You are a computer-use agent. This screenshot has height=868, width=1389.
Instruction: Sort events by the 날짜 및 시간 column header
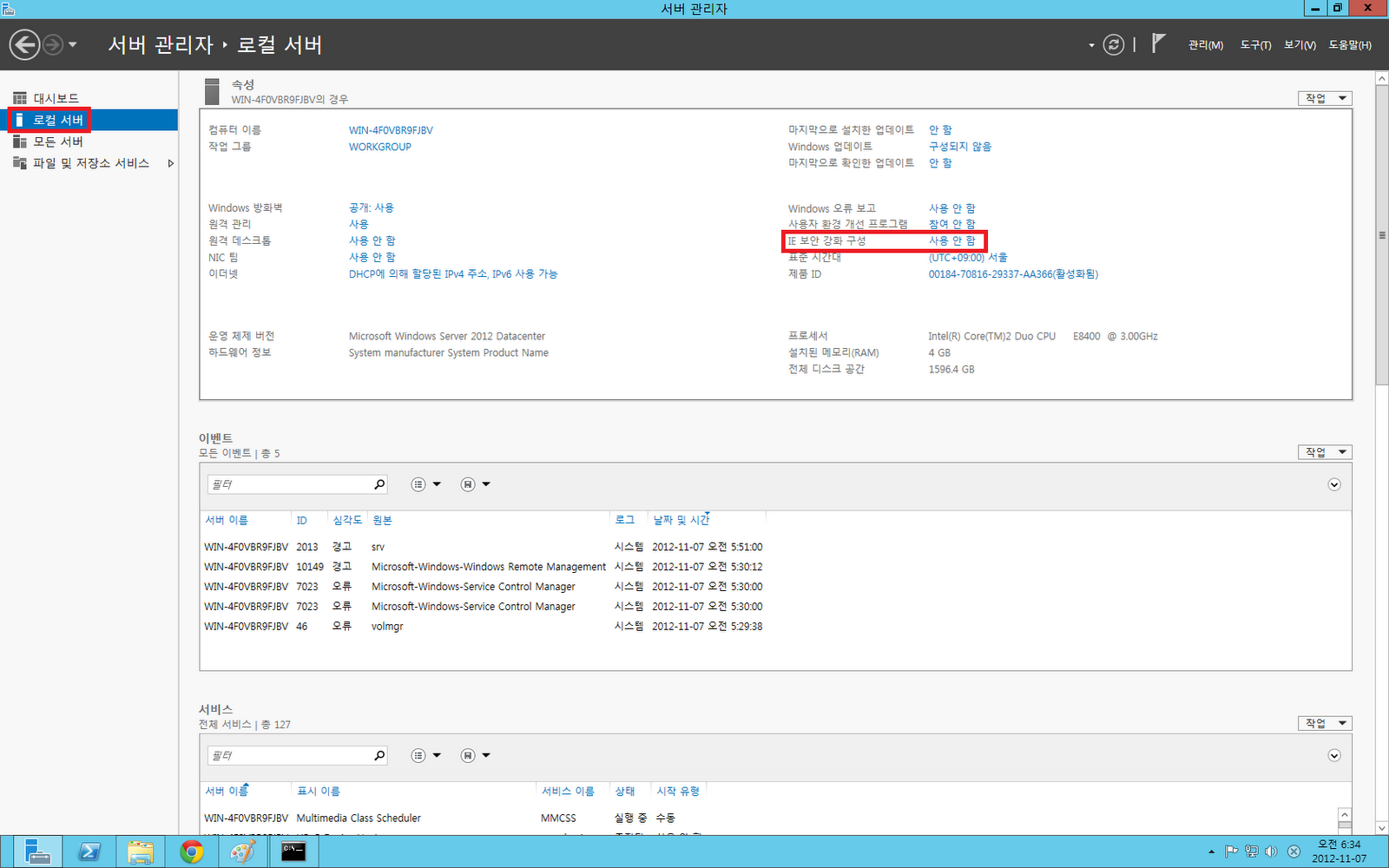(x=681, y=520)
